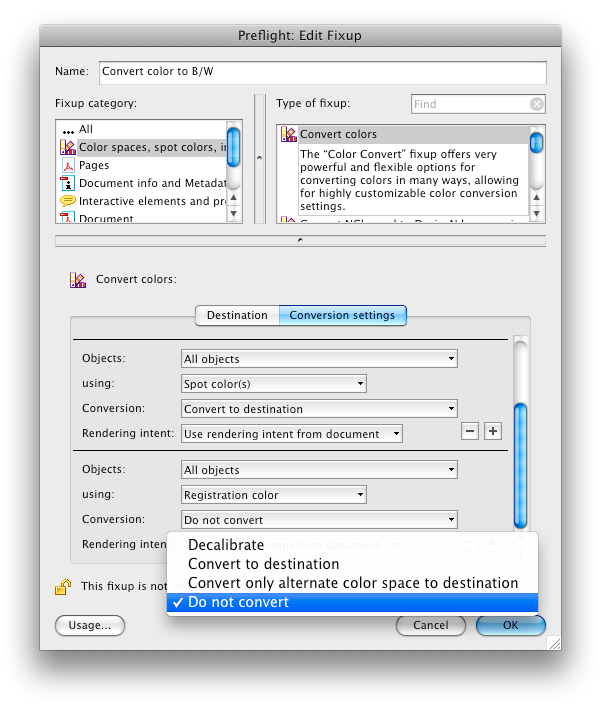Image resolution: width=601 pixels, height=705 pixels.
Task: Click the Color Convert fixup description text
Action: tap(409, 180)
